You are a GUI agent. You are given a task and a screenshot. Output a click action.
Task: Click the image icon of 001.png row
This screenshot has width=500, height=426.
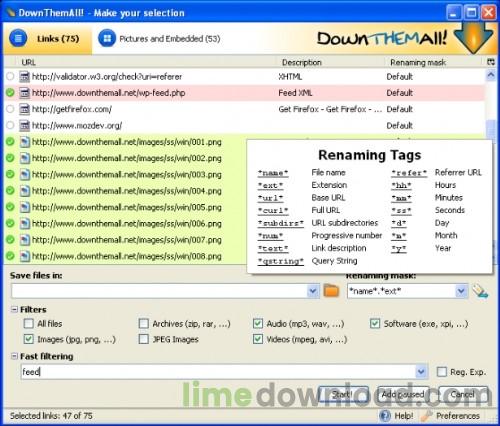(24, 142)
